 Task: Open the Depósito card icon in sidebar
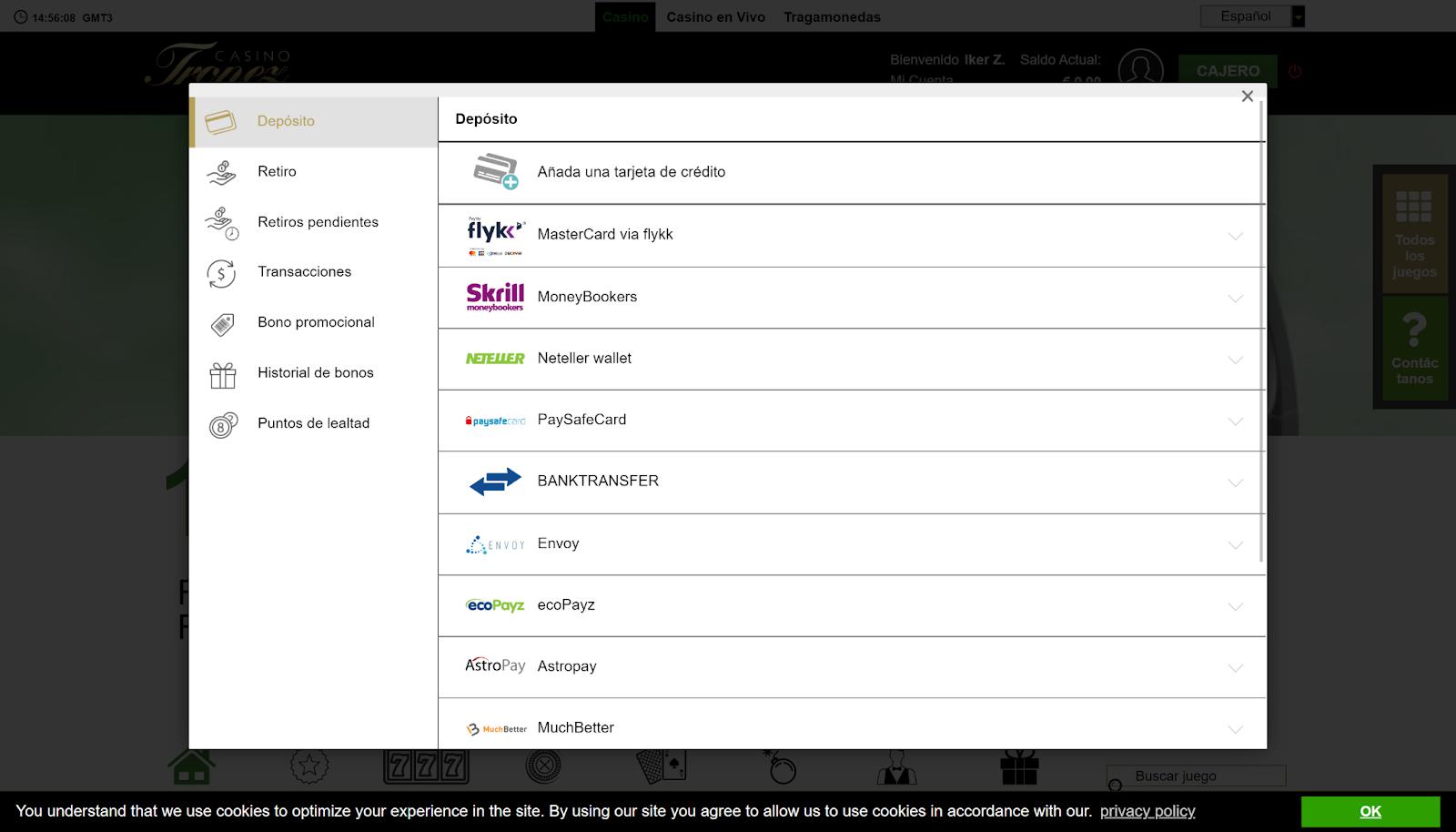[221, 122]
